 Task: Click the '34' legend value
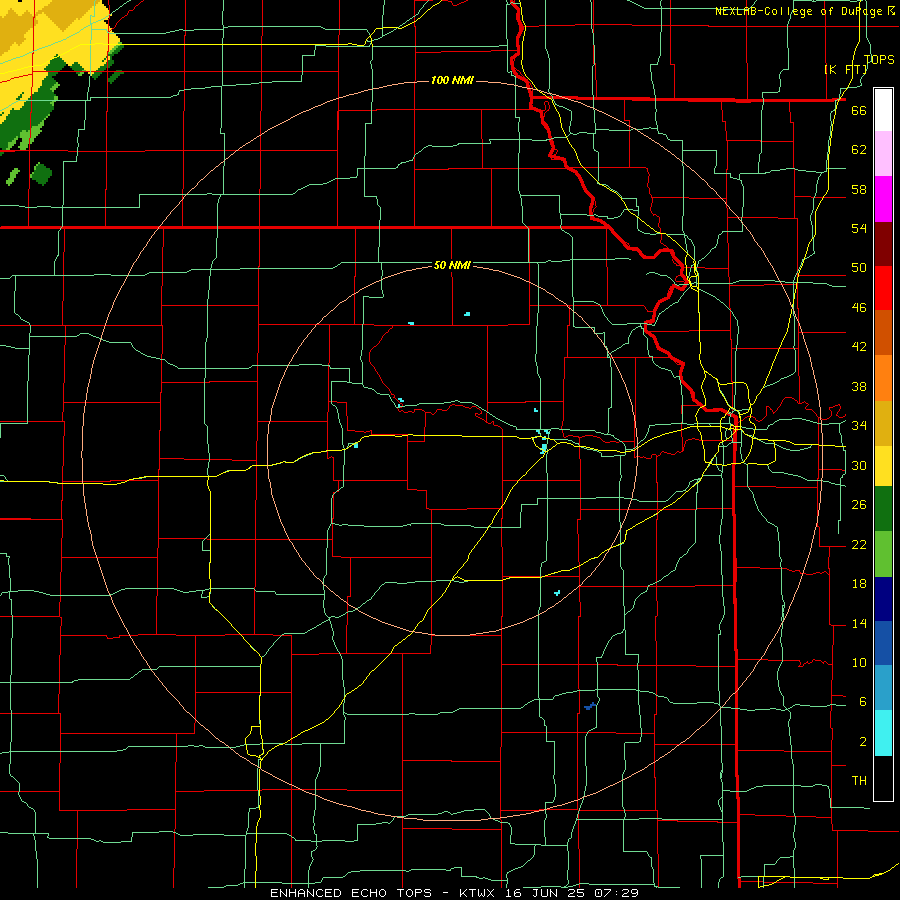[x=859, y=426]
